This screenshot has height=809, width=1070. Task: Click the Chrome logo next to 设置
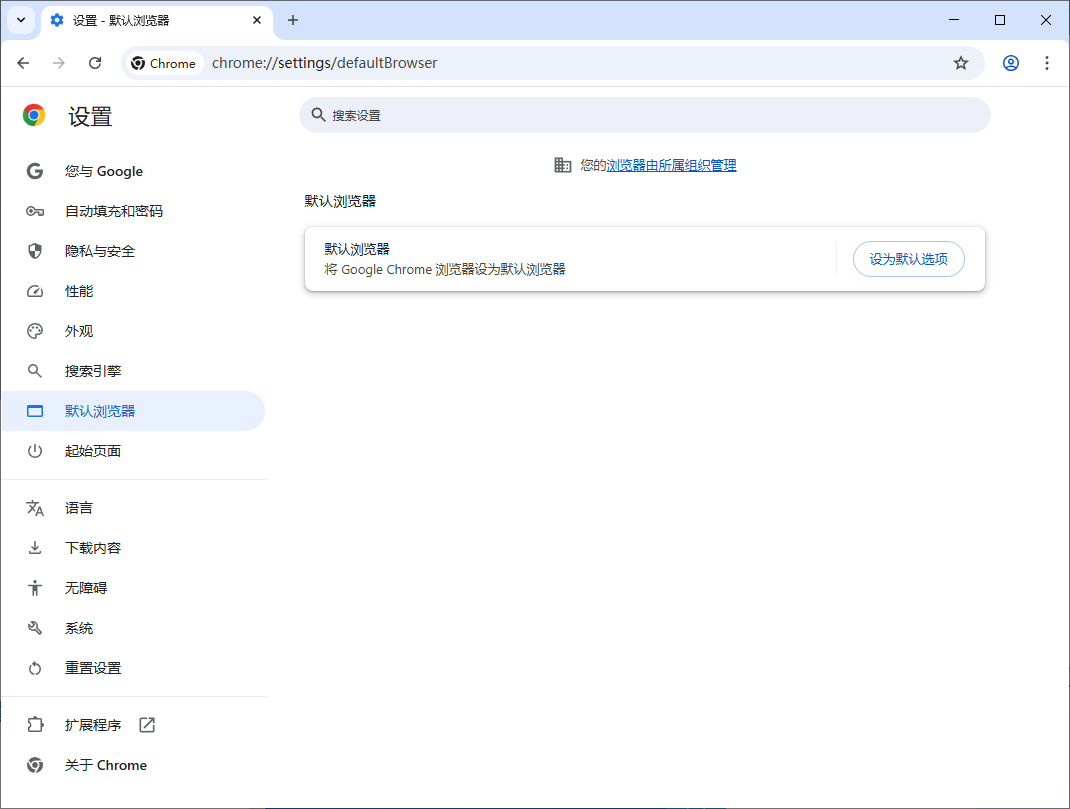click(x=34, y=115)
